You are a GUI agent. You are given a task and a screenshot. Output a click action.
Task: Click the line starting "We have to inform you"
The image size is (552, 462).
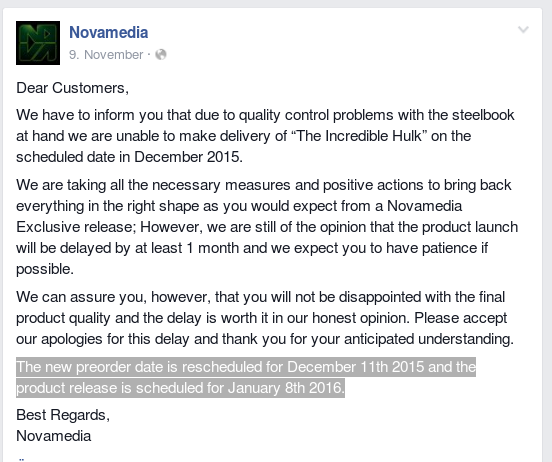pos(265,115)
